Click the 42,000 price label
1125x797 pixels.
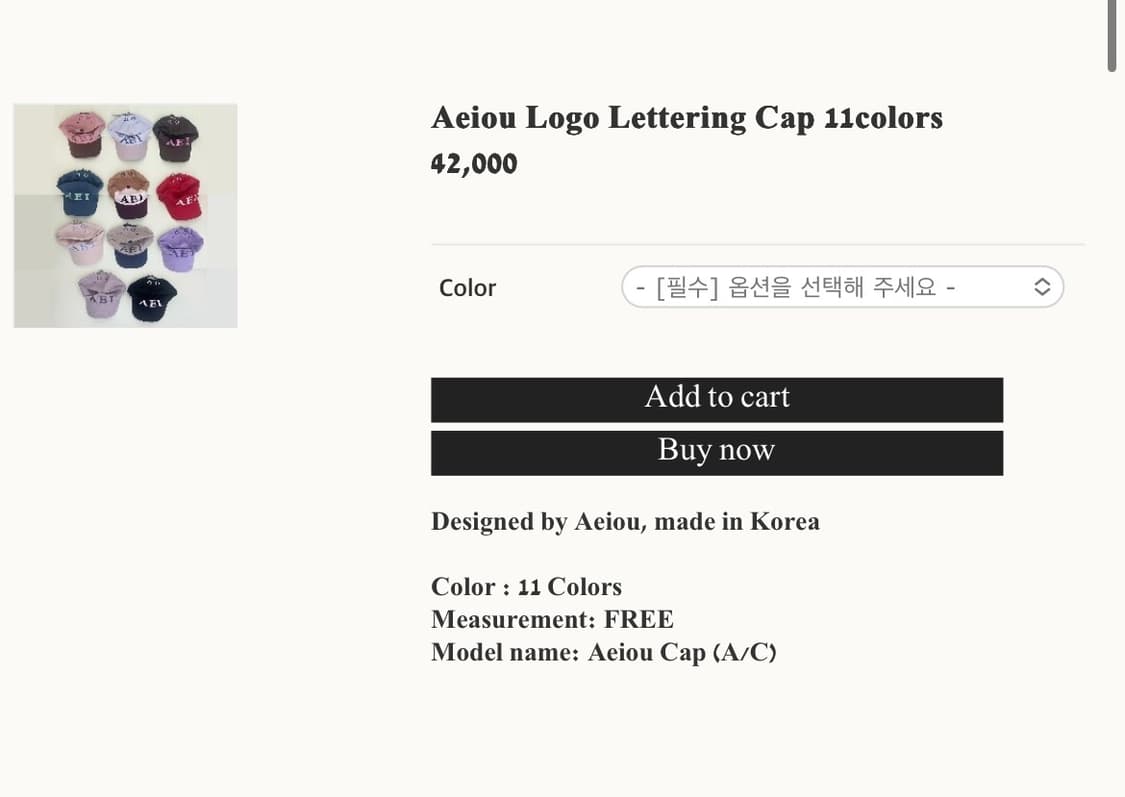pos(474,160)
